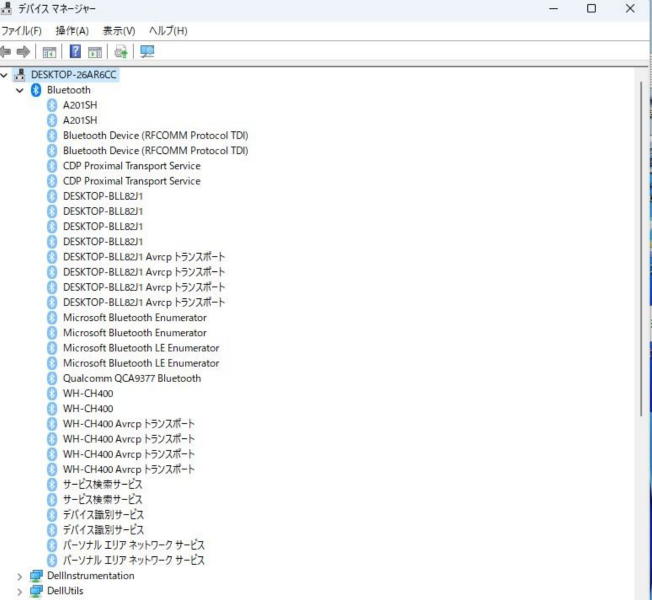Click the monitor icon beside DellInstrumentation

(36, 576)
